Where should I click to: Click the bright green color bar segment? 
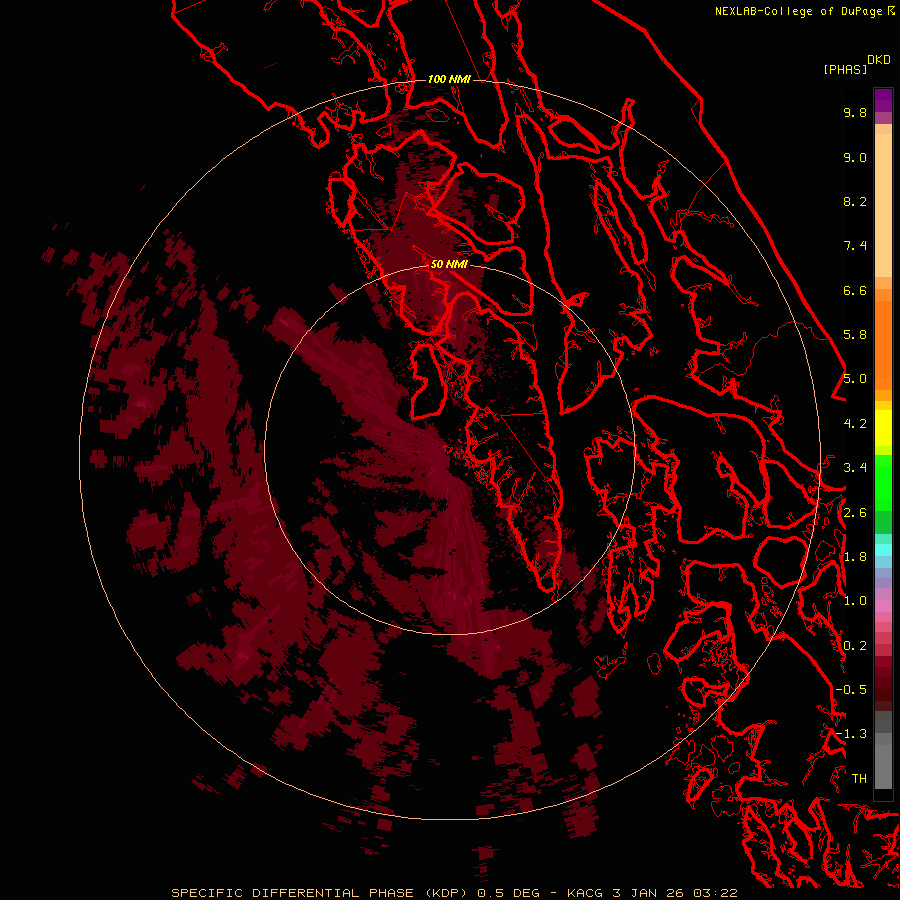click(883, 483)
